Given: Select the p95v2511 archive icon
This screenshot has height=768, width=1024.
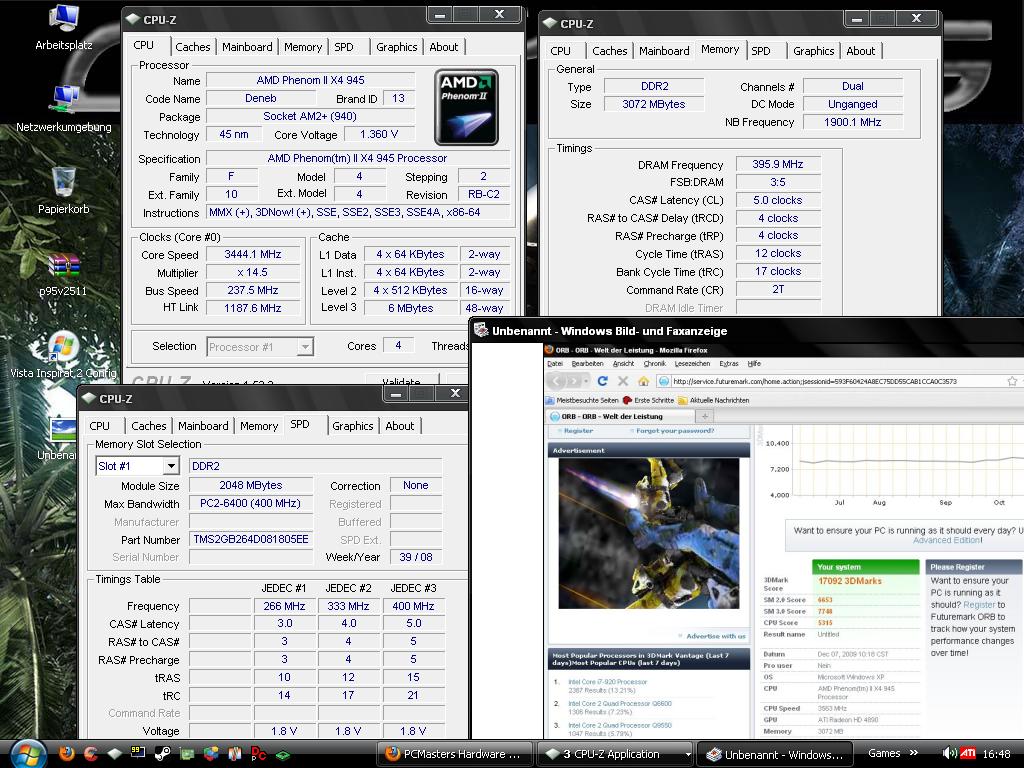Looking at the screenshot, I should tap(63, 274).
